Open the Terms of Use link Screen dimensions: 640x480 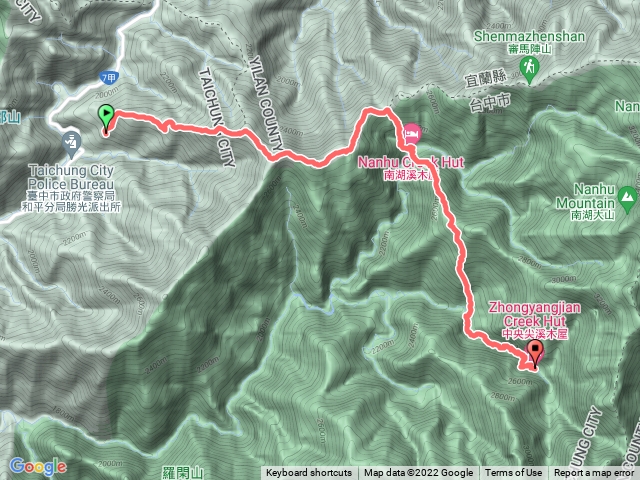click(x=513, y=473)
